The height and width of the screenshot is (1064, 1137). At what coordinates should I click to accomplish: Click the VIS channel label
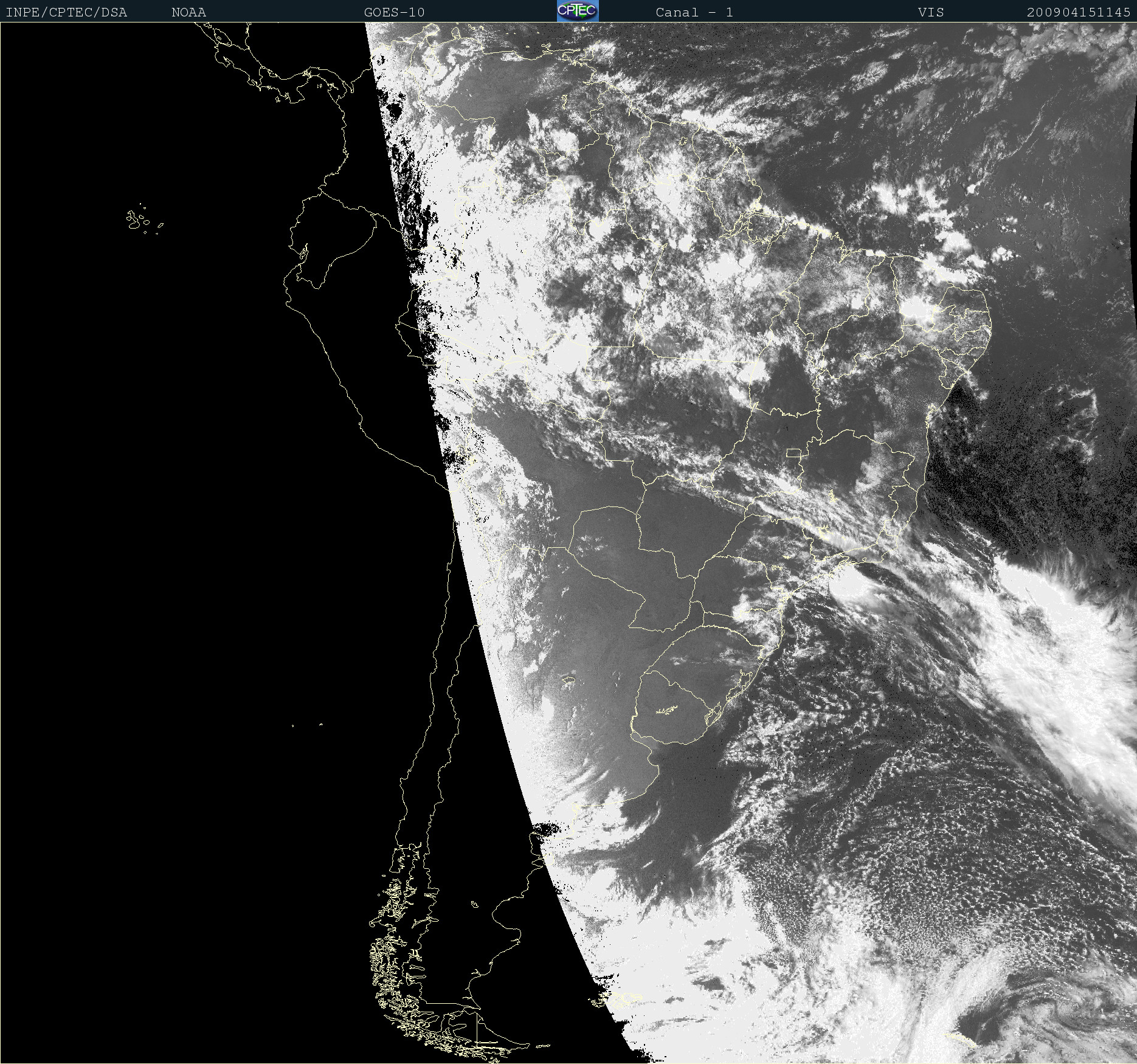pyautogui.click(x=931, y=12)
